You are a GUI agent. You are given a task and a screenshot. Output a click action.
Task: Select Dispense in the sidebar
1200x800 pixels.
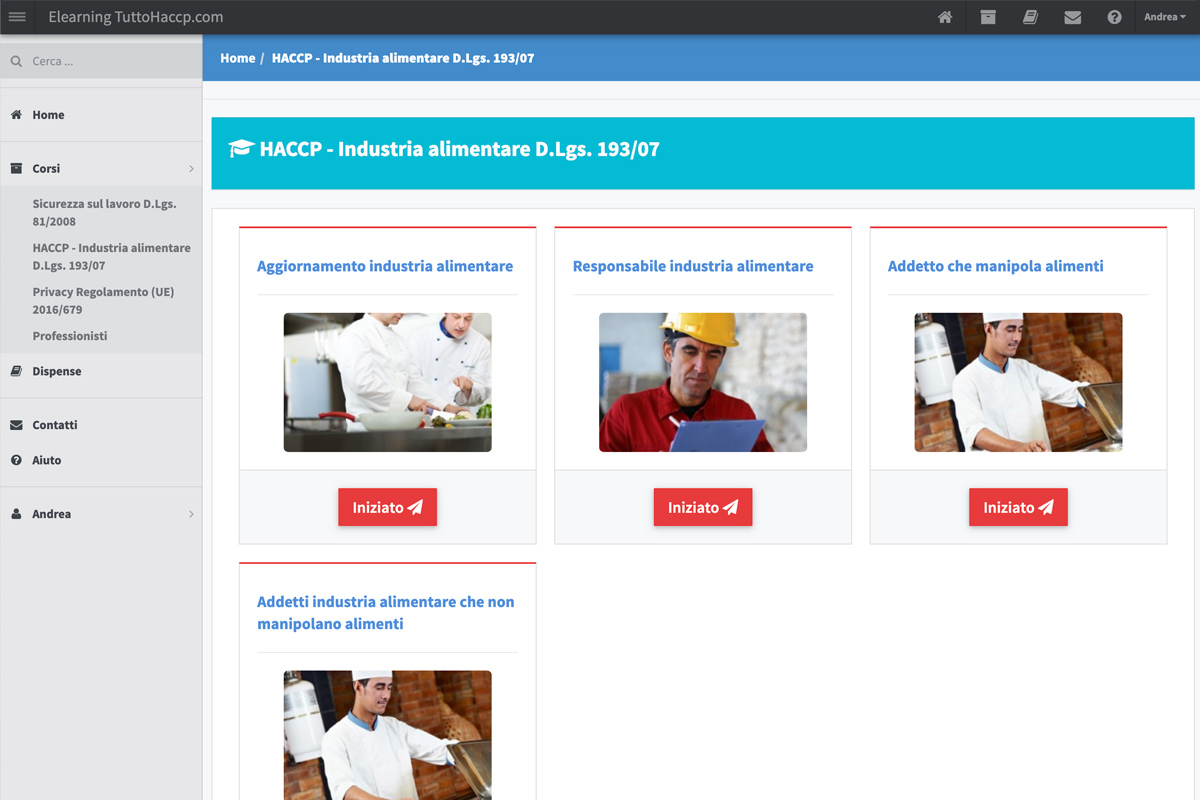(57, 371)
